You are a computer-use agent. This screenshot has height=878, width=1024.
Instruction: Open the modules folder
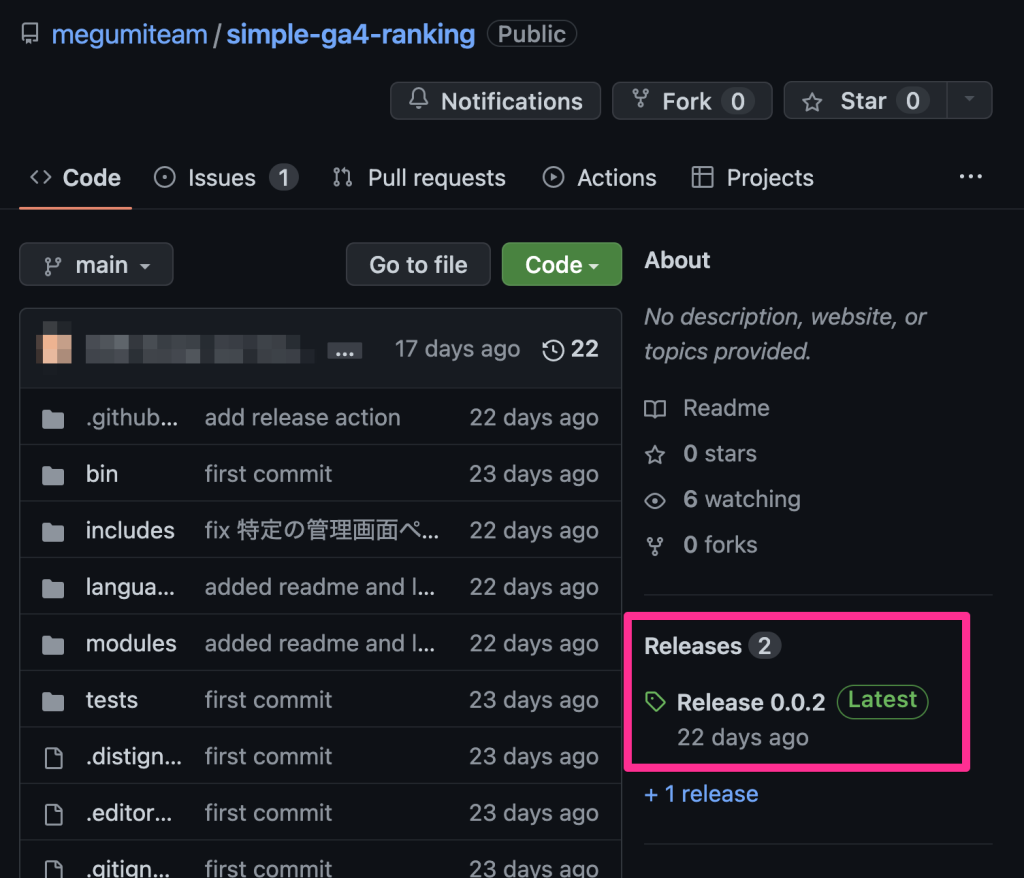coord(131,643)
